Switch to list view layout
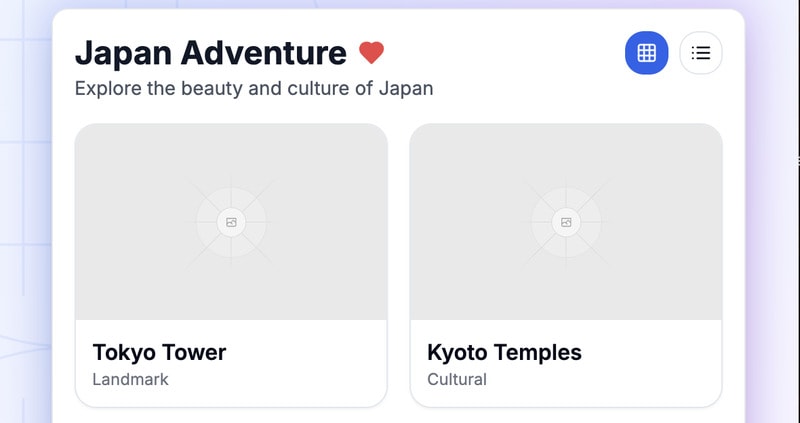This screenshot has width=800, height=423. point(701,53)
